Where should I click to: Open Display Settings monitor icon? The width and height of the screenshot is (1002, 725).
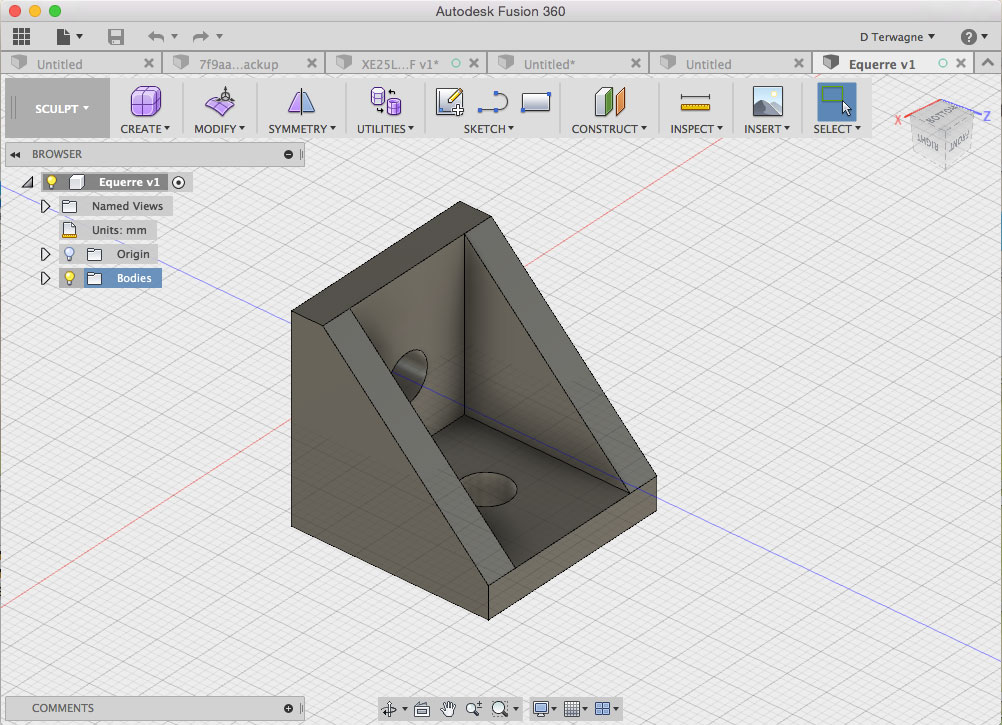tap(541, 708)
